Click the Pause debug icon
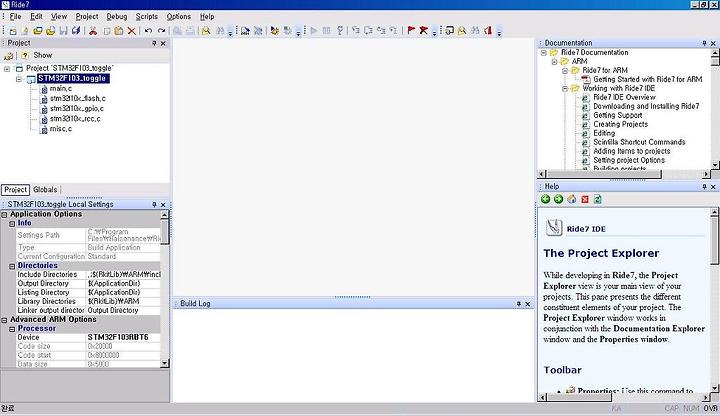Screen dimensions: 720x416 (326, 31)
